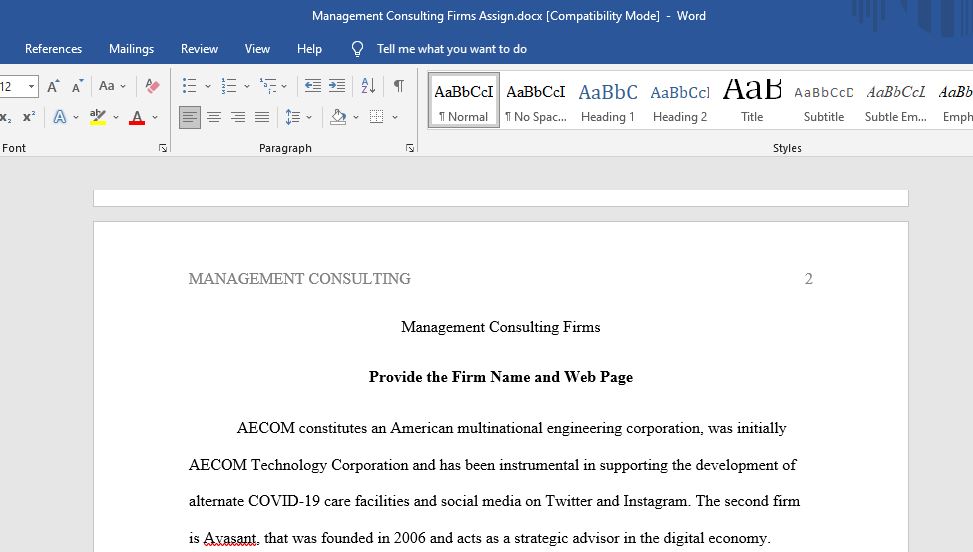
Task: Align text right
Action: [238, 117]
